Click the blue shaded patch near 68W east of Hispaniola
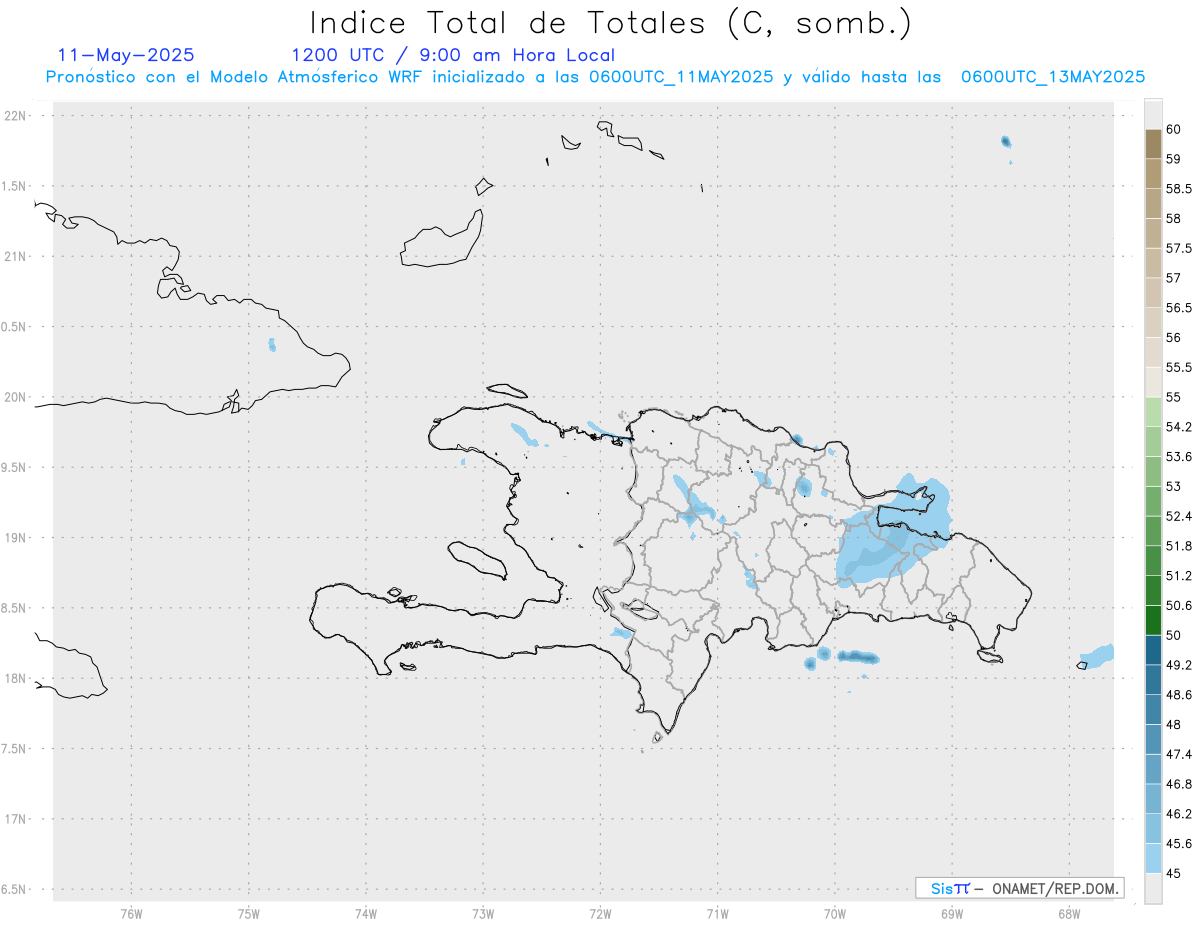Viewport: 1200px width, 927px height. coord(1097,657)
